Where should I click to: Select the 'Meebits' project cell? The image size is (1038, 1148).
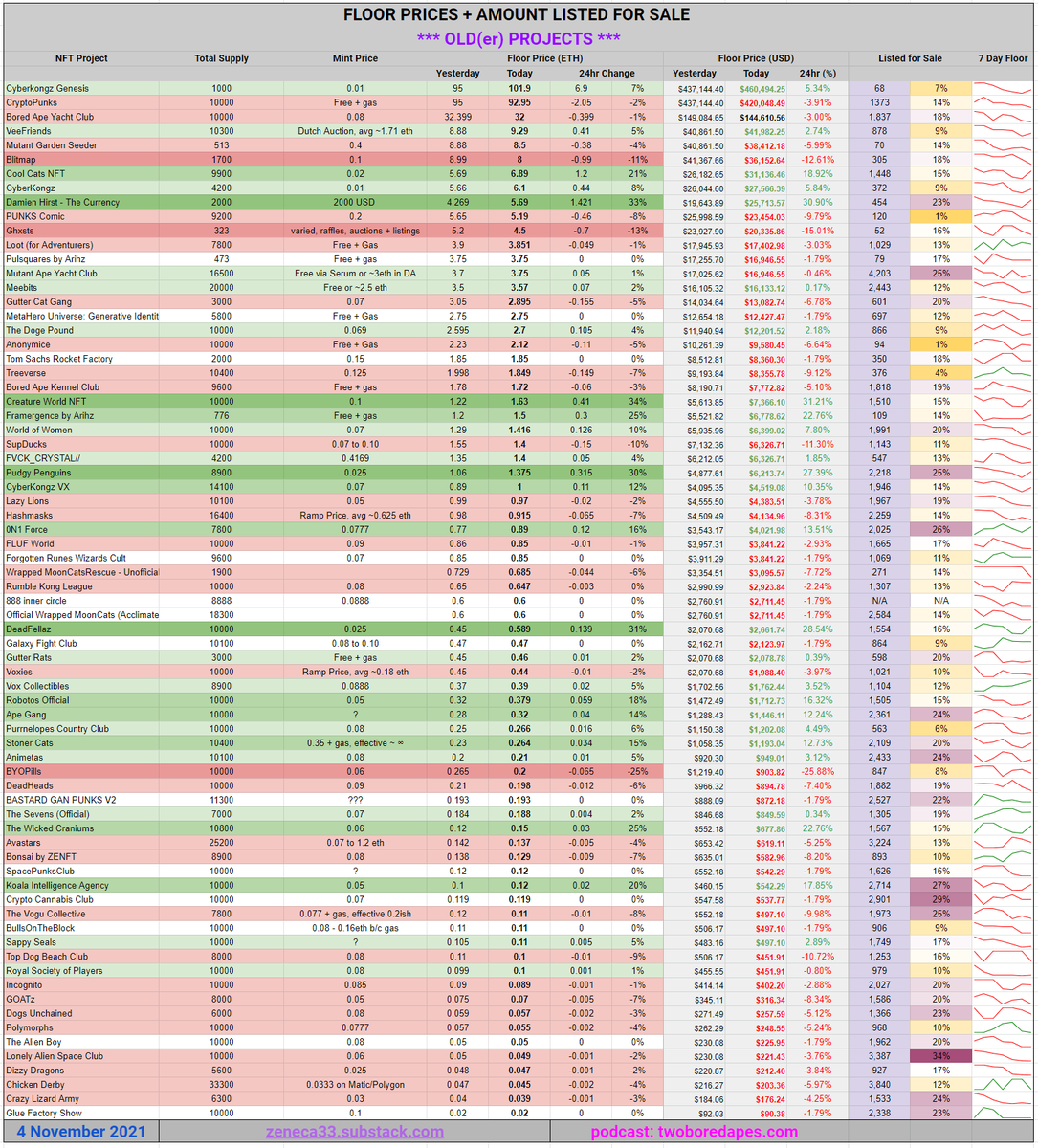(80, 288)
